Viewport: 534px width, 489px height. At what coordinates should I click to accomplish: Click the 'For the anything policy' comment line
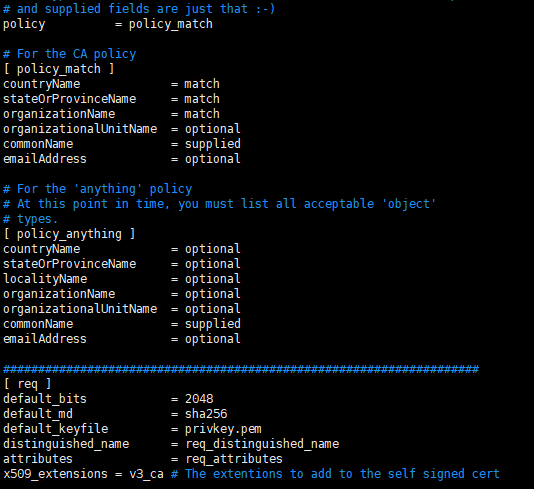click(x=98, y=189)
